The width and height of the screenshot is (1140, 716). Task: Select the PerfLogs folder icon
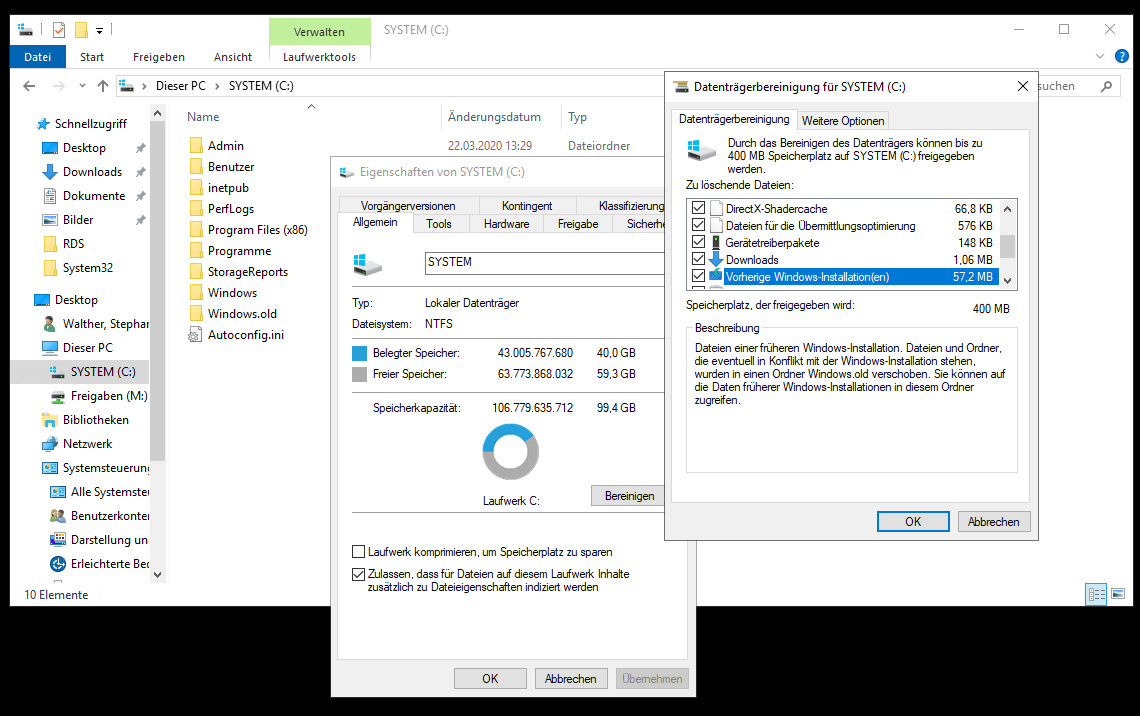(196, 209)
